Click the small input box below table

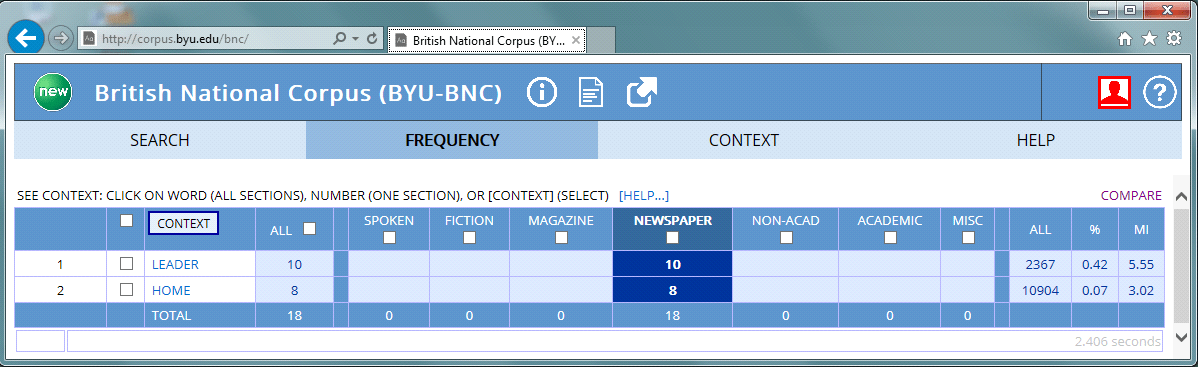coord(40,341)
